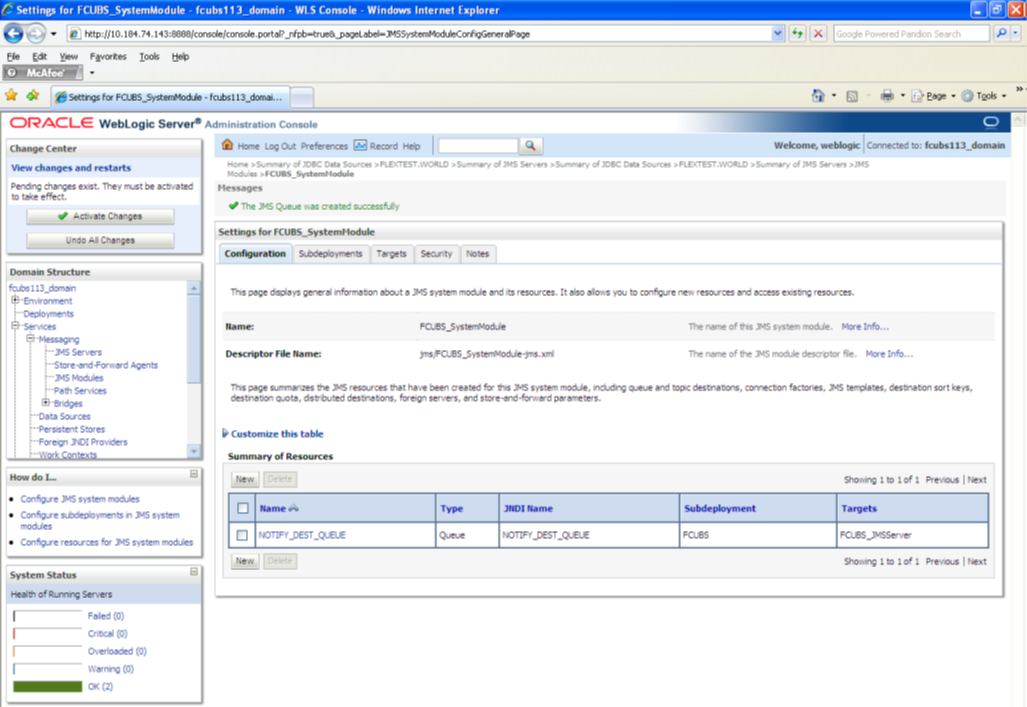1027x707 pixels.
Task: Minimize the How do I panel
Action: pos(194,474)
